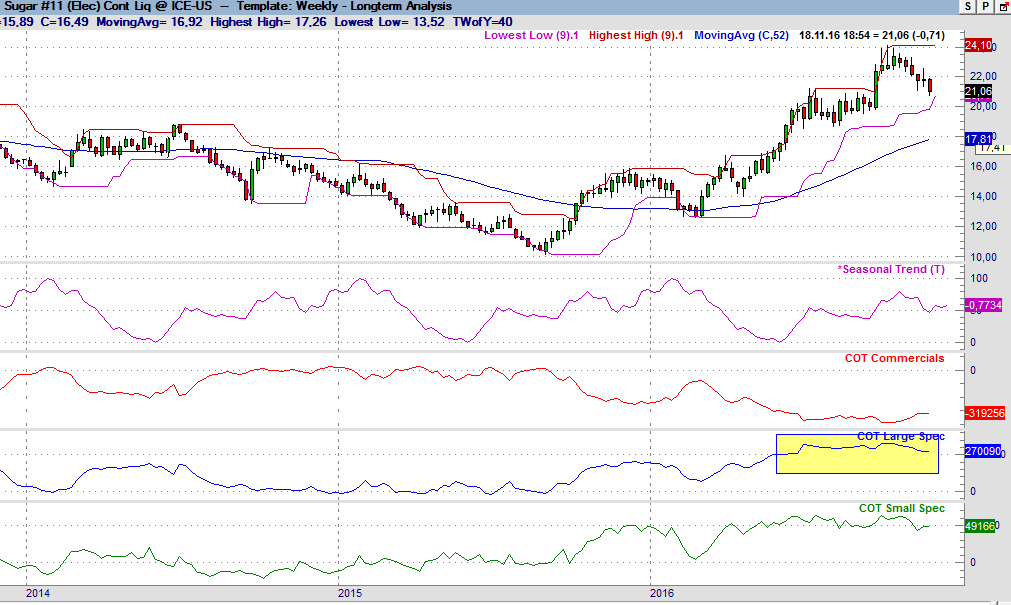Viewport: 1011px width, 605px height.
Task: Click the red 24,10 price marker
Action: click(978, 46)
